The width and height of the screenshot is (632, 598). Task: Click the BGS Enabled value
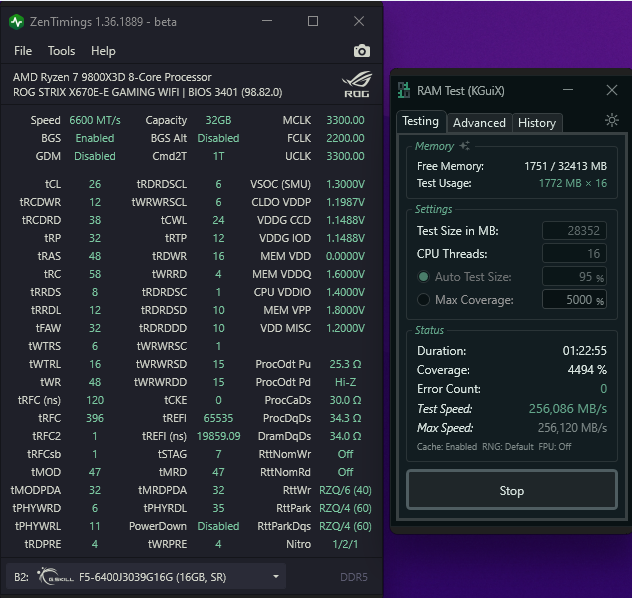[x=95, y=138]
